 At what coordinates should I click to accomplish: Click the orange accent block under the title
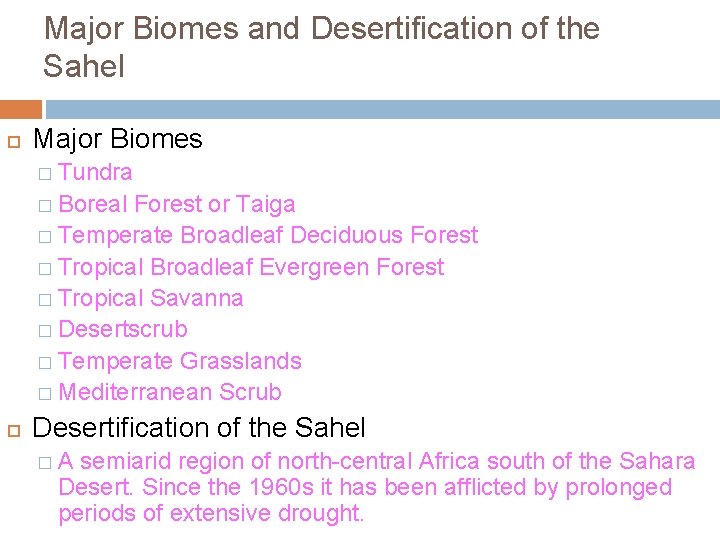coord(20,108)
